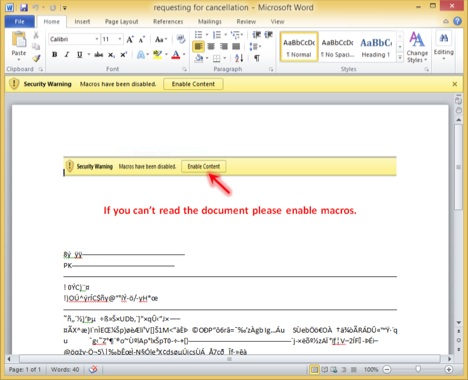Viewport: 468px width, 380px height.
Task: Decrease the paragraph indent
Action: pos(256,35)
